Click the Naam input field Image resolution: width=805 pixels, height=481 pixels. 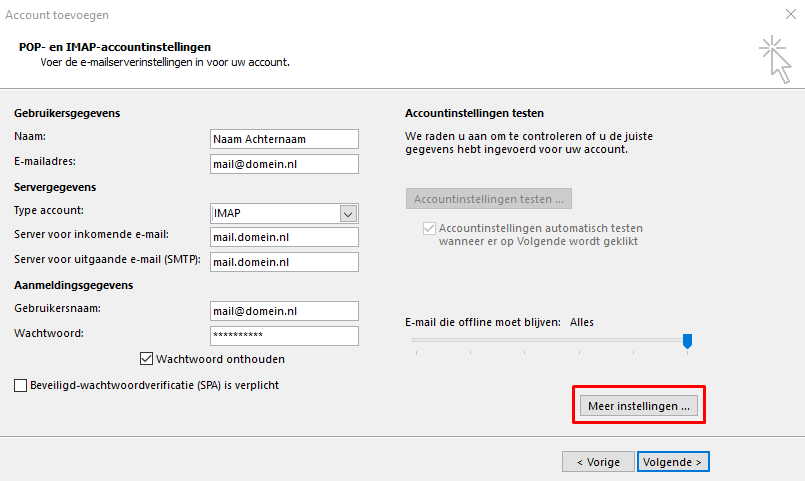pos(284,139)
